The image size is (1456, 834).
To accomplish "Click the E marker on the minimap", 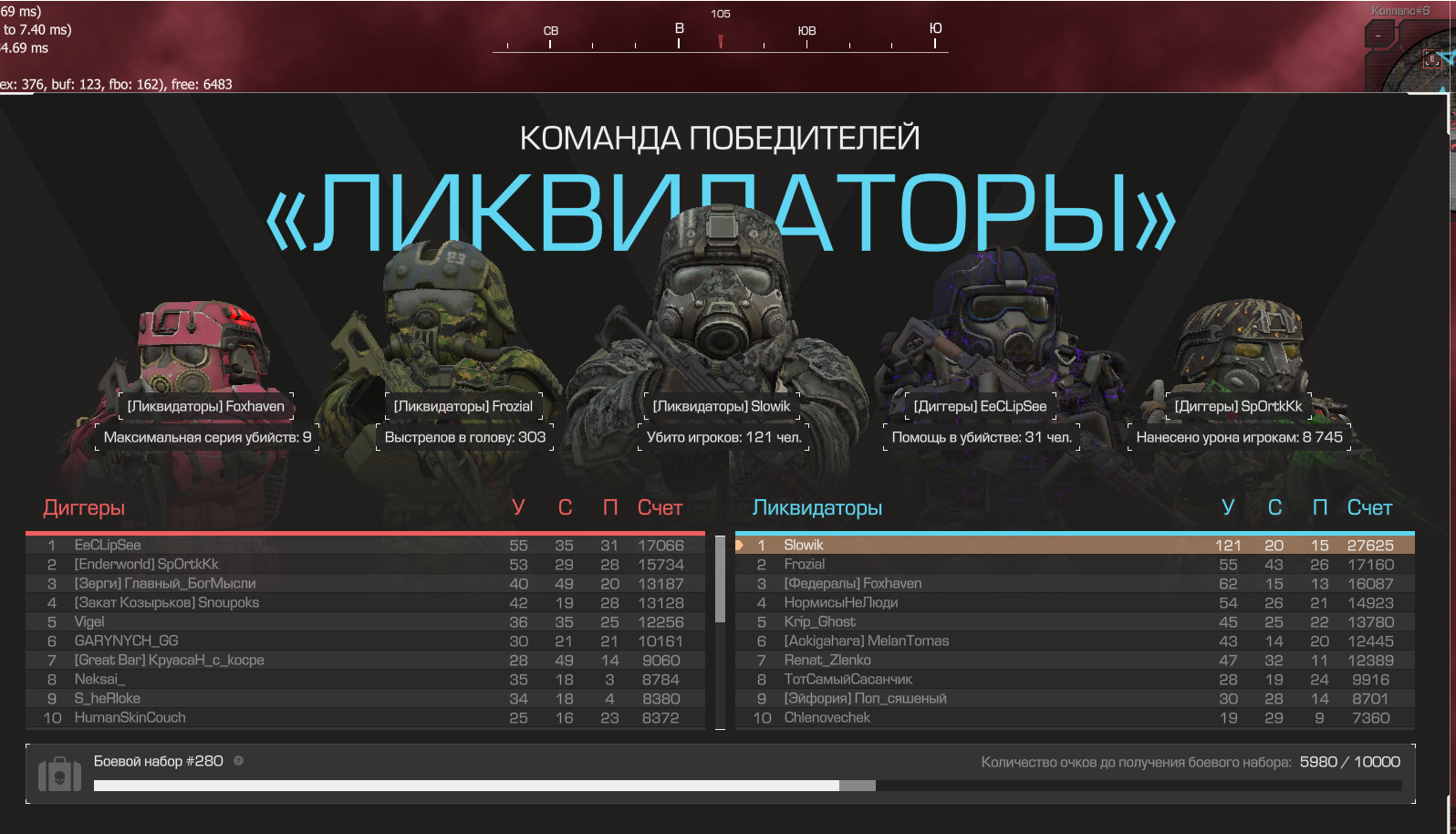I will [1431, 59].
